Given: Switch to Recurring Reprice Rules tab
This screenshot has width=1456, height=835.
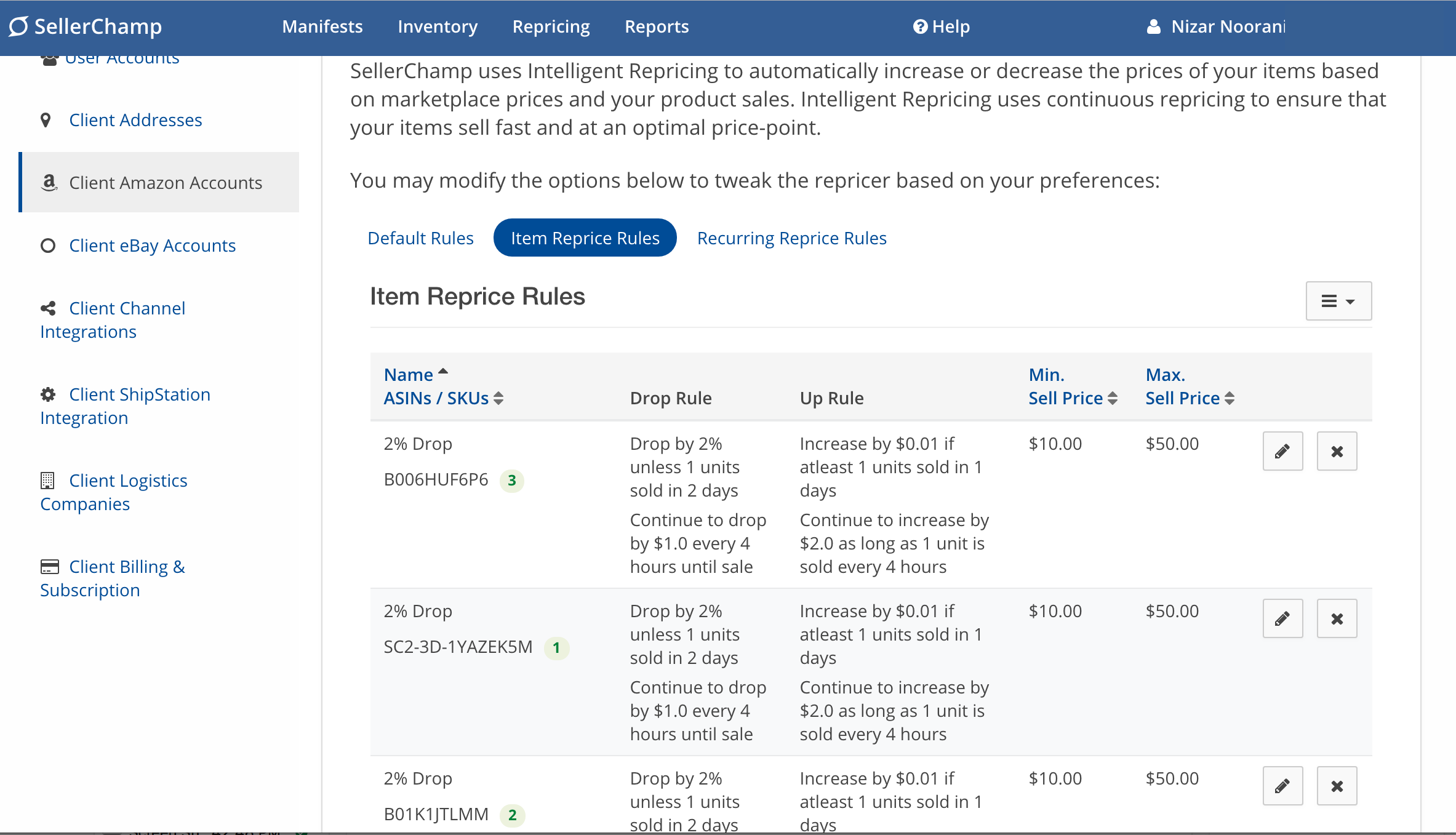Looking at the screenshot, I should coord(791,238).
